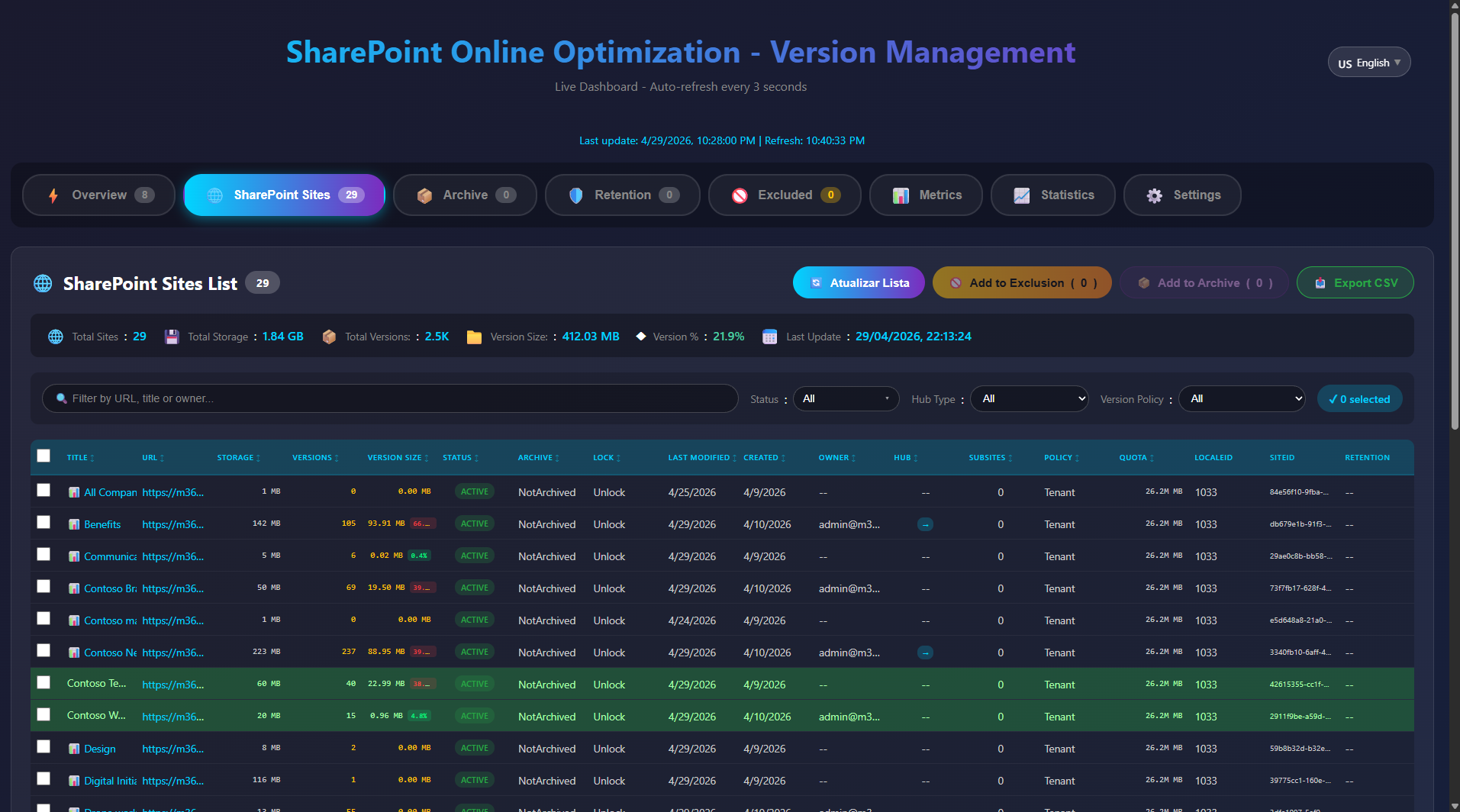The height and width of the screenshot is (812, 1460).
Task: Click the Filter by URL, title or owner field
Action: (390, 398)
